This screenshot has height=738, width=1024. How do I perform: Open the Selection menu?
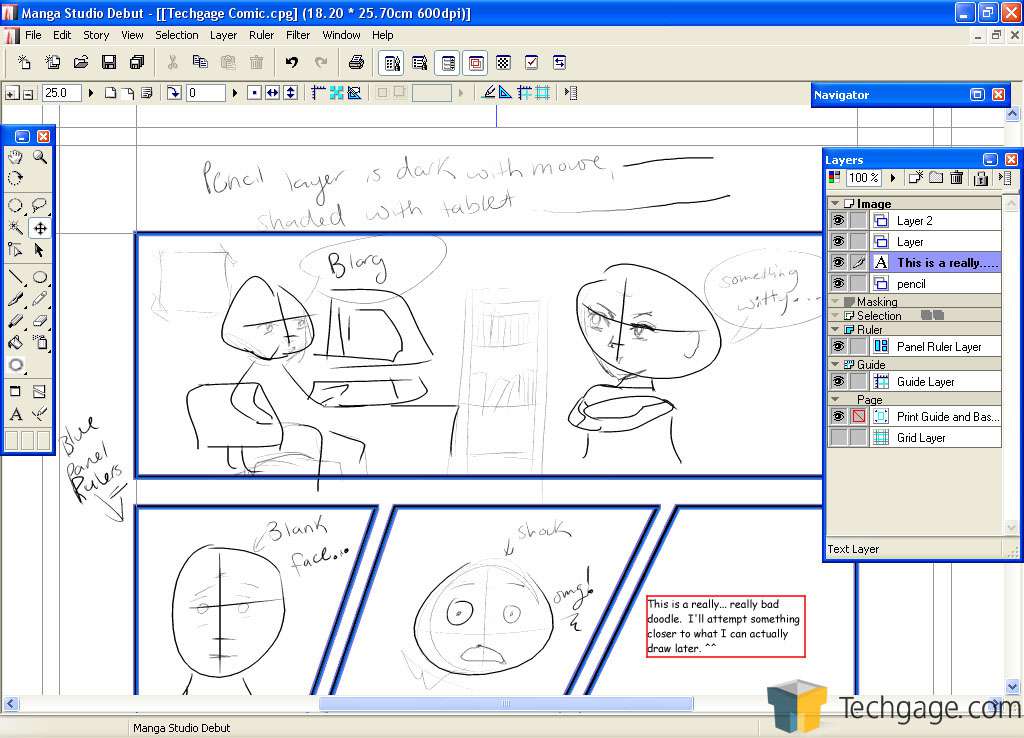[x=176, y=35]
